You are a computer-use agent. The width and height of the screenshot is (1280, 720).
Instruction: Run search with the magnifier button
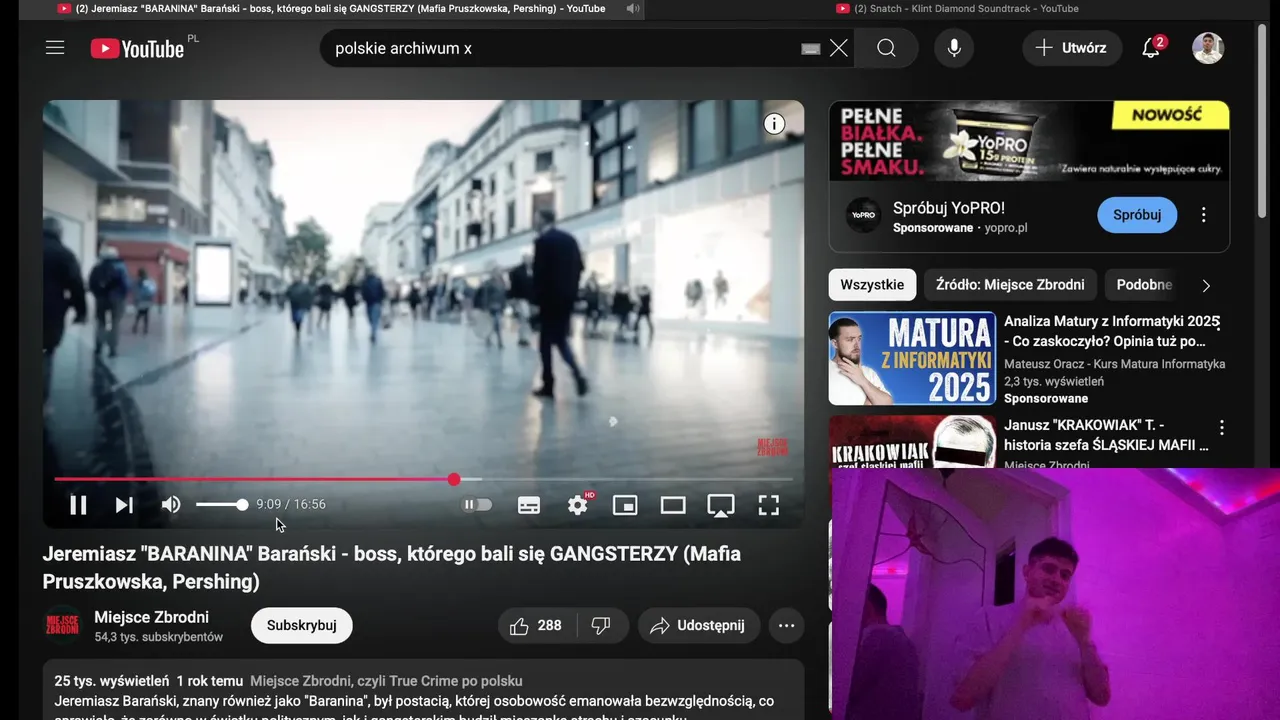[x=886, y=48]
